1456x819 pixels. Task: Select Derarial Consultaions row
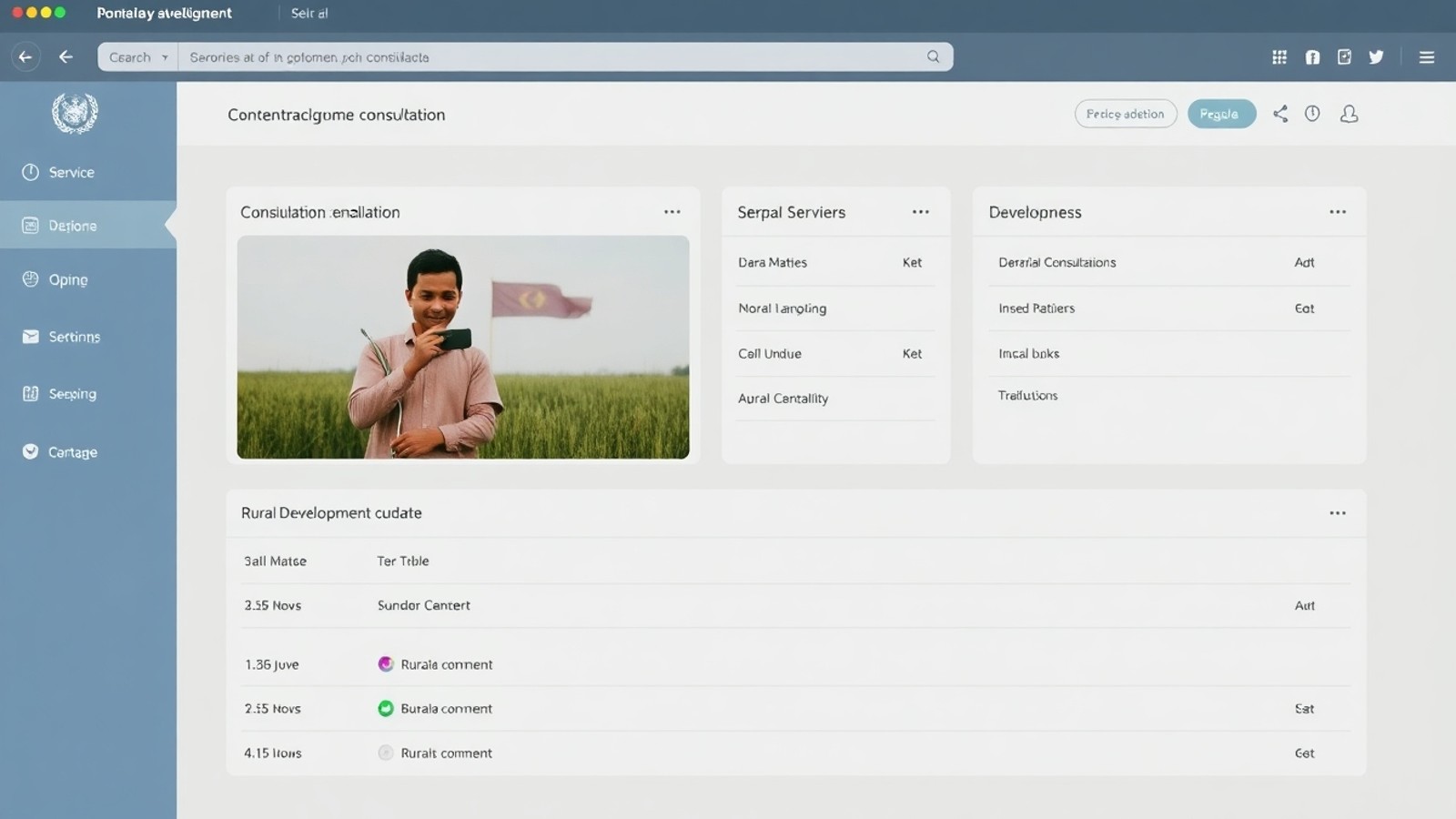coord(1169,262)
